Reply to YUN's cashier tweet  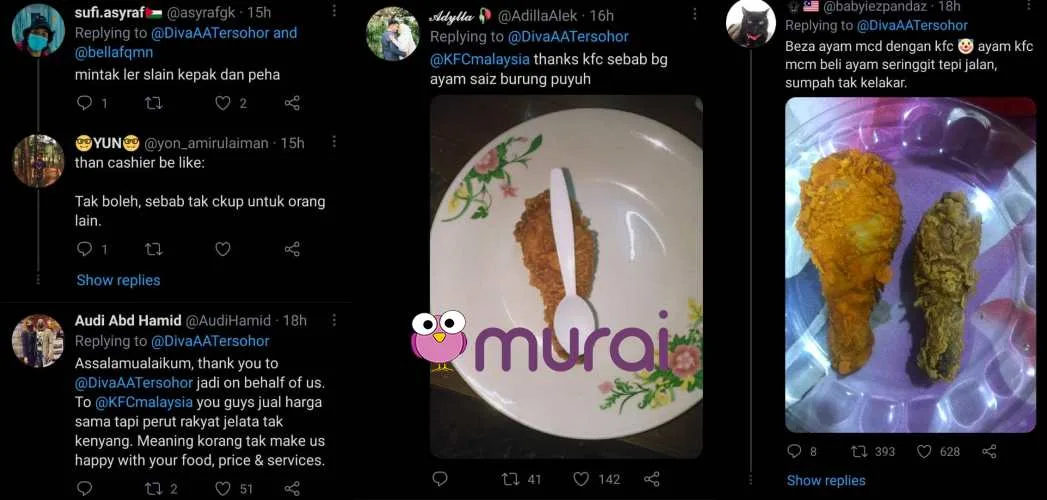tap(85, 249)
